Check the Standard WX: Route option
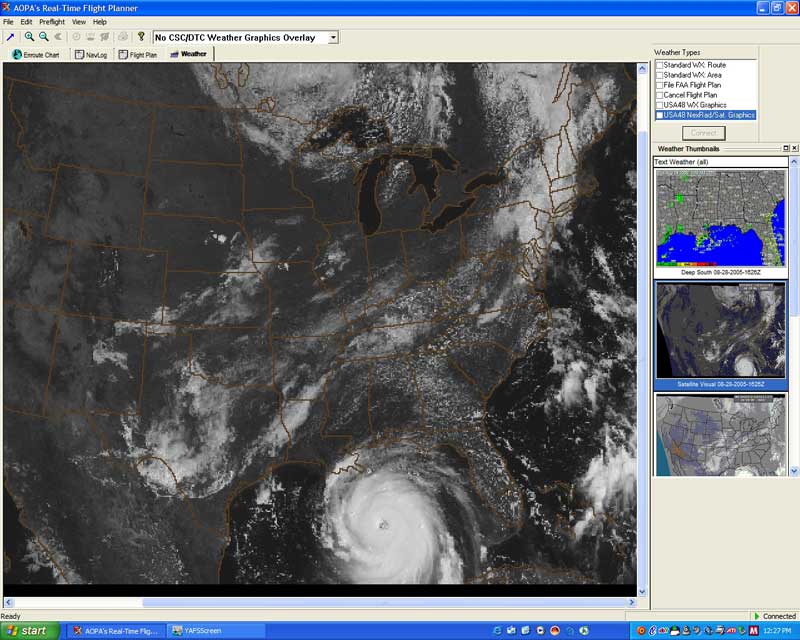This screenshot has height=640, width=800. 659,65
